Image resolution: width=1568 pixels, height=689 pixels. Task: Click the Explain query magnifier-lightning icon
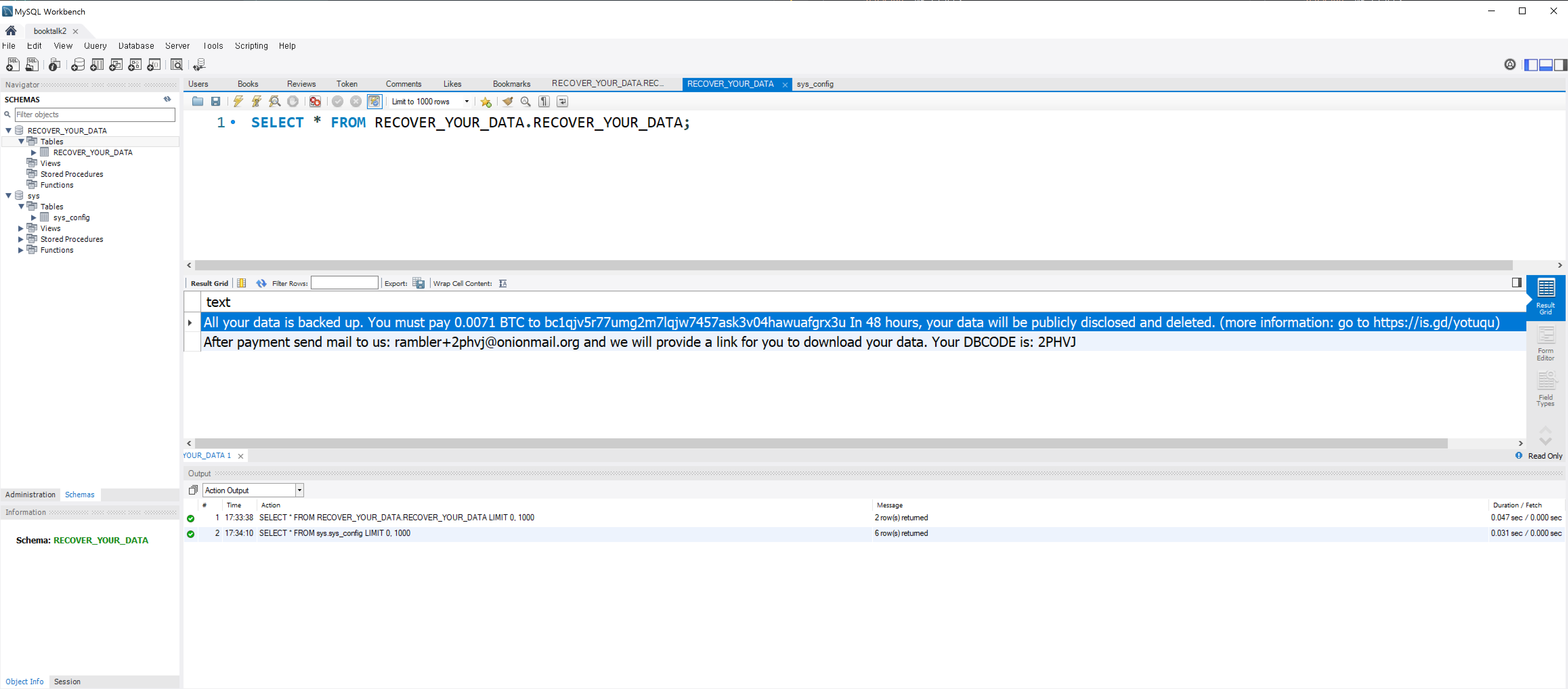pos(275,102)
